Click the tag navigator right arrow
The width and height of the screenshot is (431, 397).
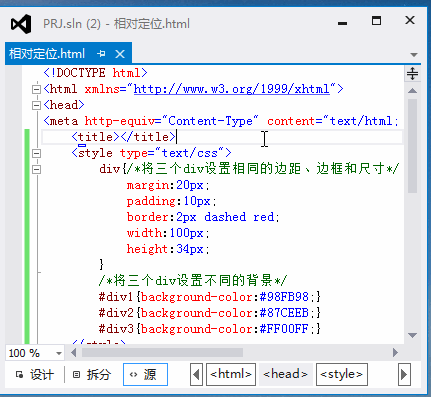coord(404,374)
